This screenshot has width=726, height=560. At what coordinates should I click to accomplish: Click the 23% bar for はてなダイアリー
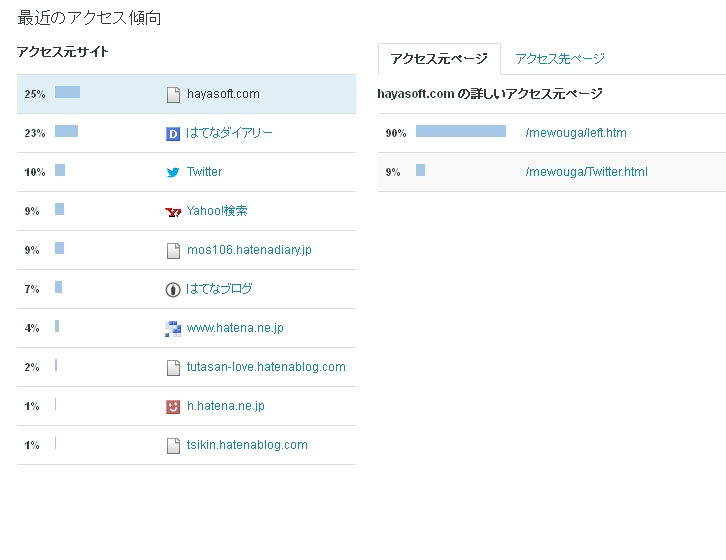[67, 131]
